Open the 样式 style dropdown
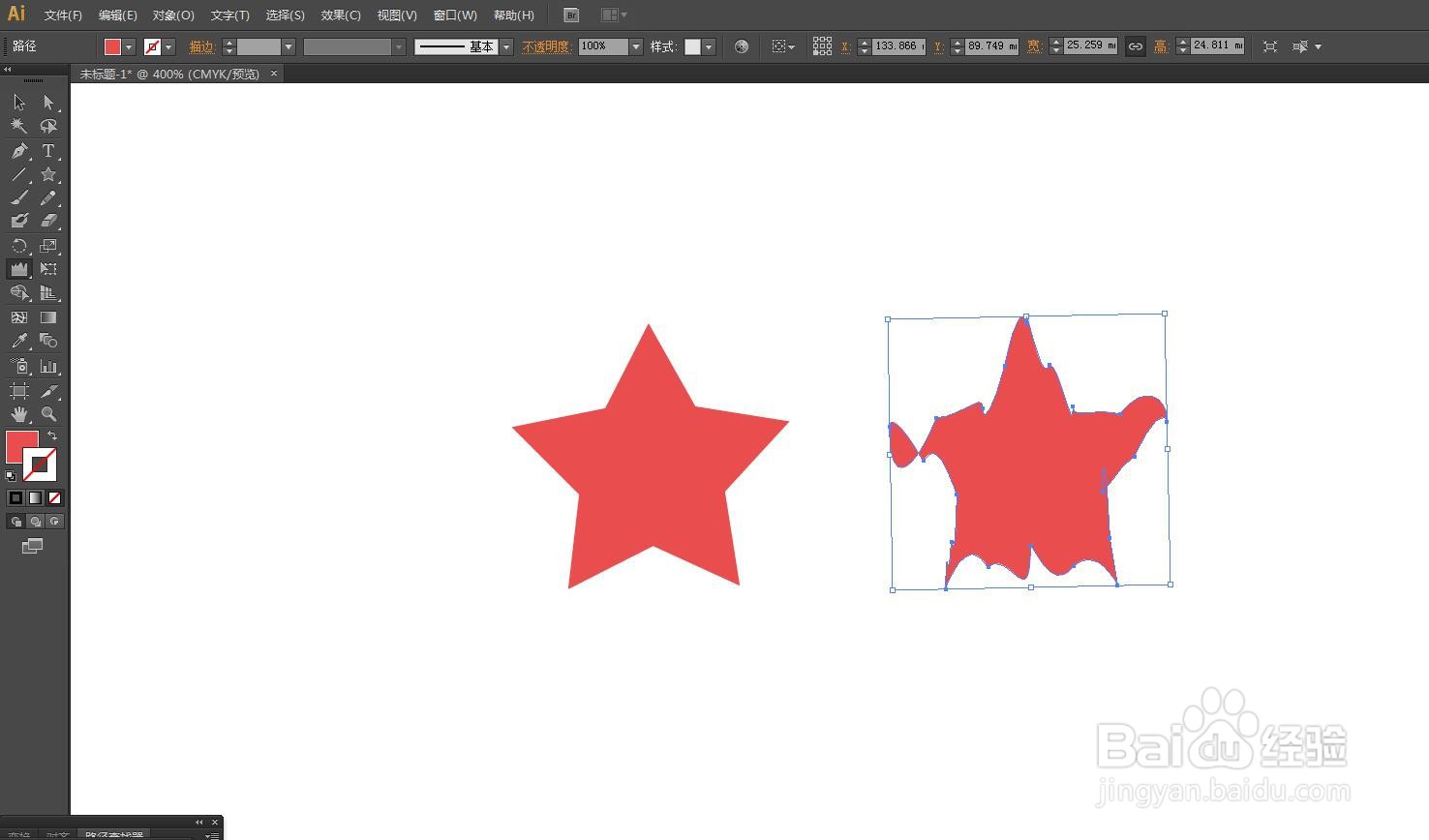 [x=707, y=45]
